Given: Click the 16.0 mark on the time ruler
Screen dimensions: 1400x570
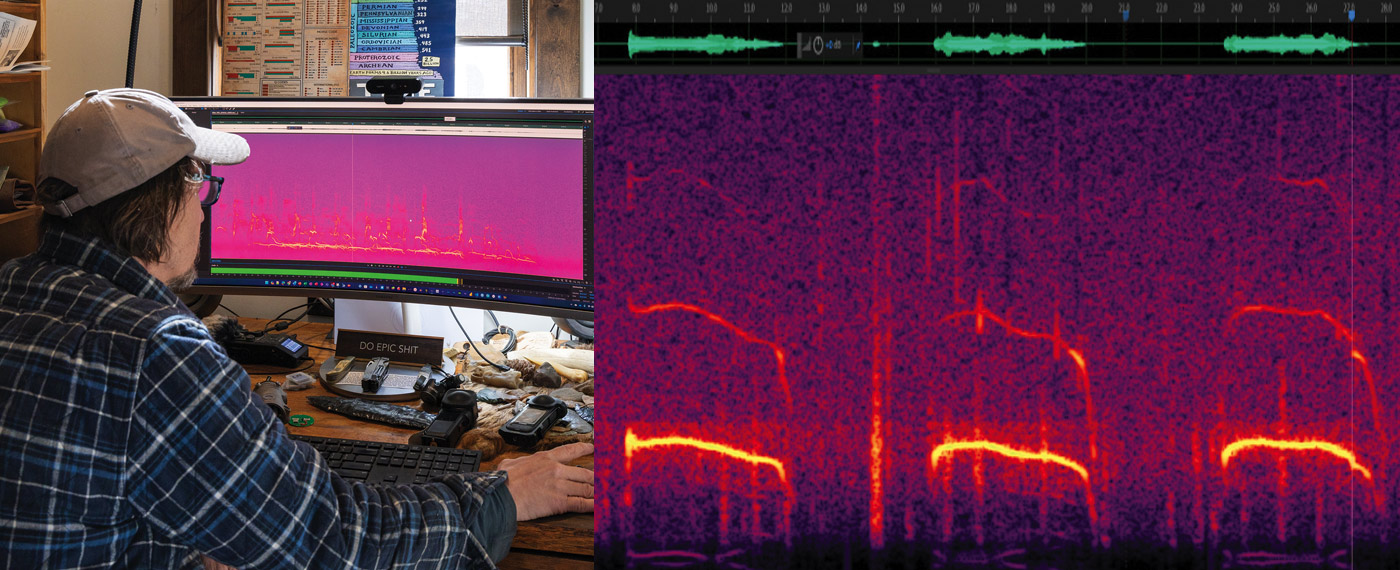Looking at the screenshot, I should 936,9.
